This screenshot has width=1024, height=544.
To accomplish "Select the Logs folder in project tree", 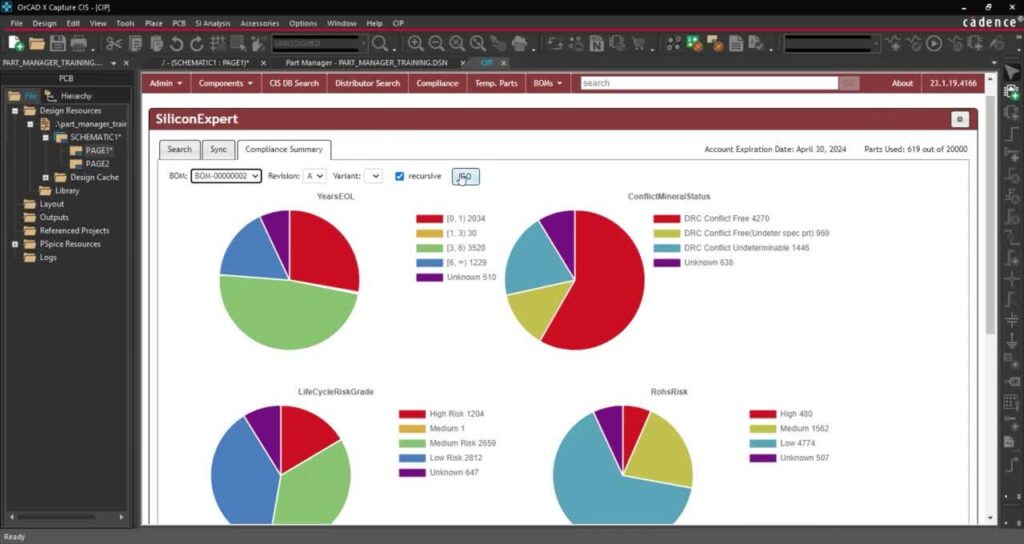I will [x=48, y=257].
